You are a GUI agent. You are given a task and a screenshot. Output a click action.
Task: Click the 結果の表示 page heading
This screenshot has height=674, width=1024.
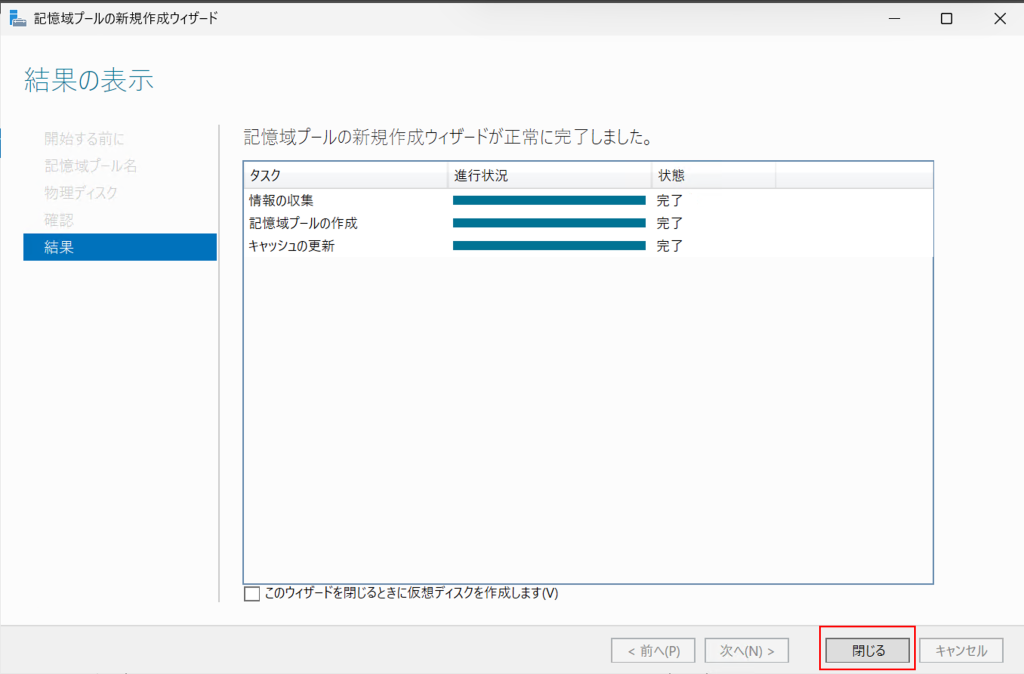point(89,80)
